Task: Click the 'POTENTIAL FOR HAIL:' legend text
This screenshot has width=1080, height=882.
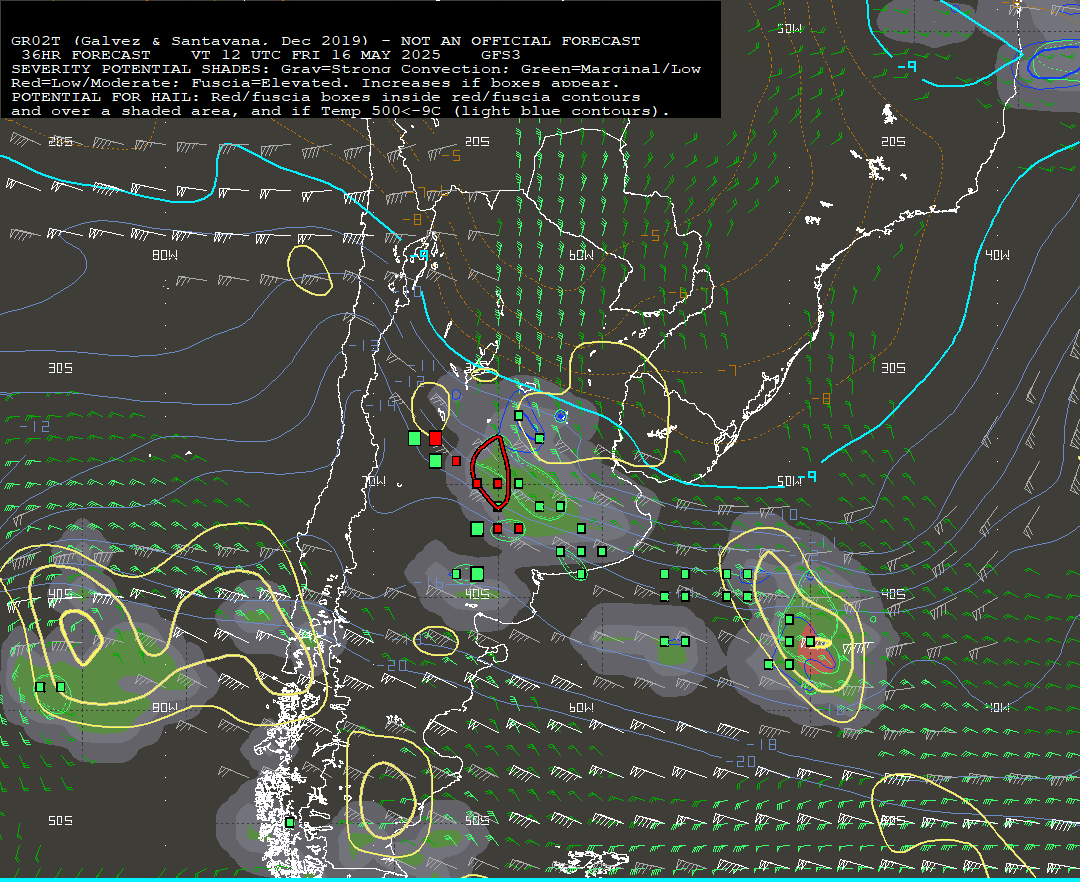Action: (107, 97)
